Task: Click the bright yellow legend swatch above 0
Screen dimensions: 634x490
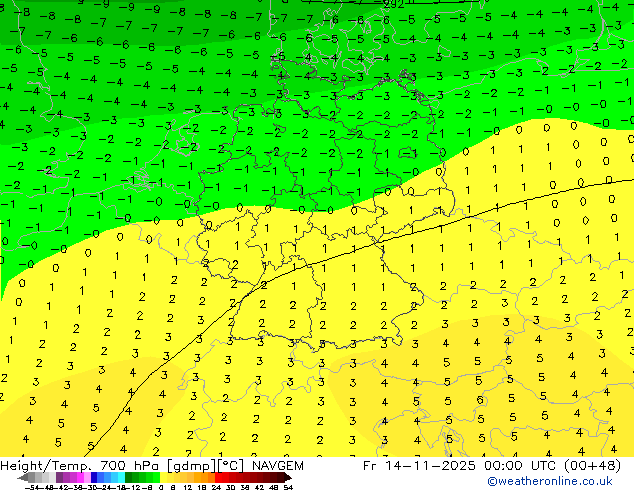Action: [164, 478]
